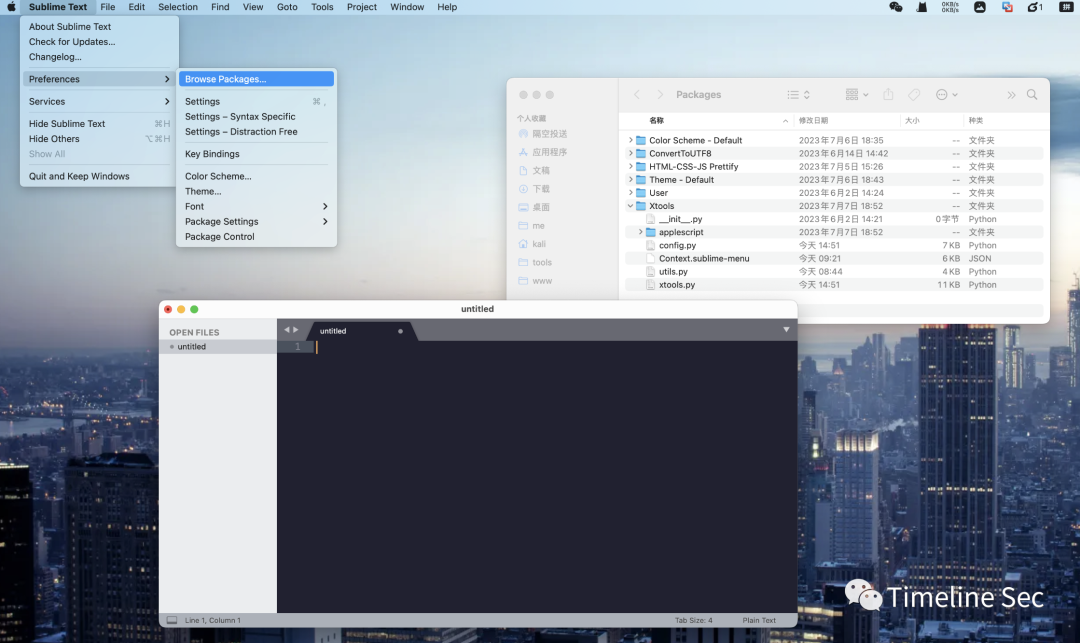Expand the User folder
This screenshot has height=643, width=1080.
(x=630, y=192)
